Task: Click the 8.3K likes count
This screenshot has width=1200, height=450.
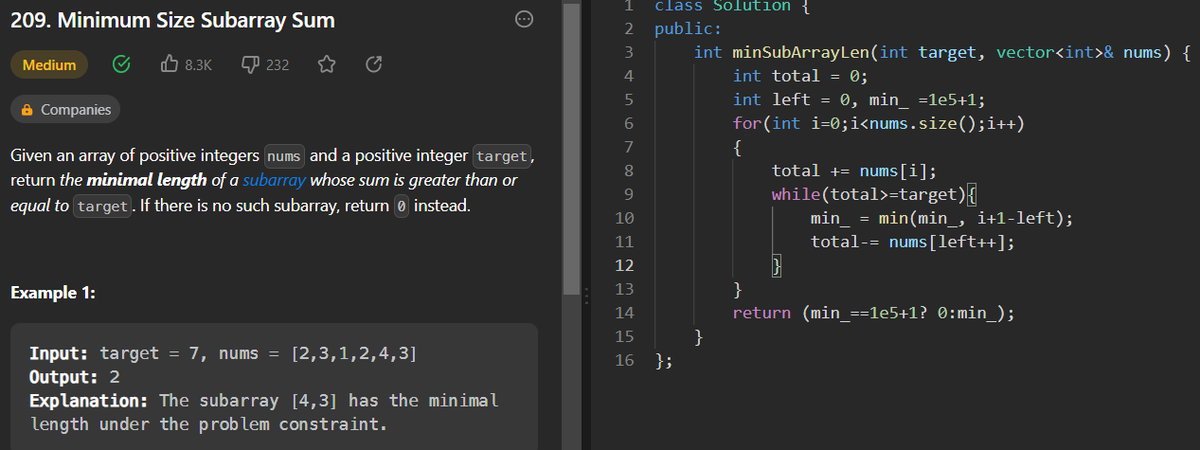Action: 199,65
